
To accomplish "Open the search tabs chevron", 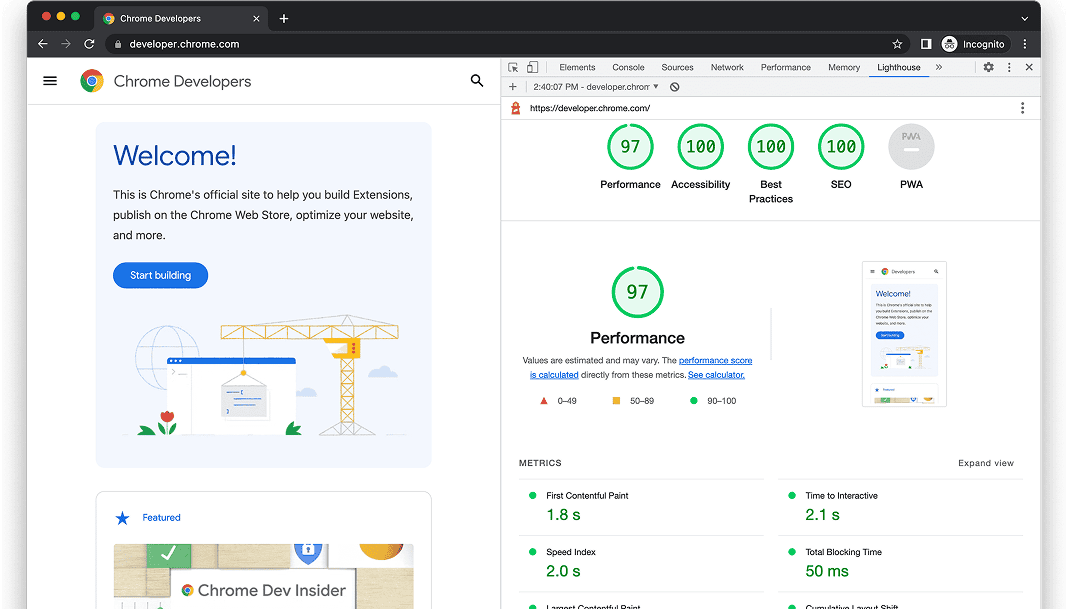I will coord(1025,18).
